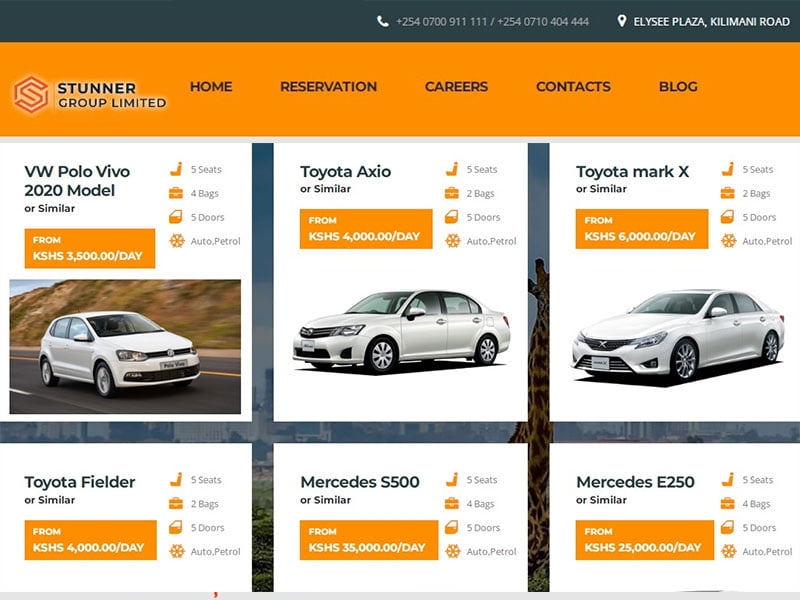The width and height of the screenshot is (800, 600).
Task: Click the KSHS 3,500.00/DAY price button
Action: click(x=90, y=248)
